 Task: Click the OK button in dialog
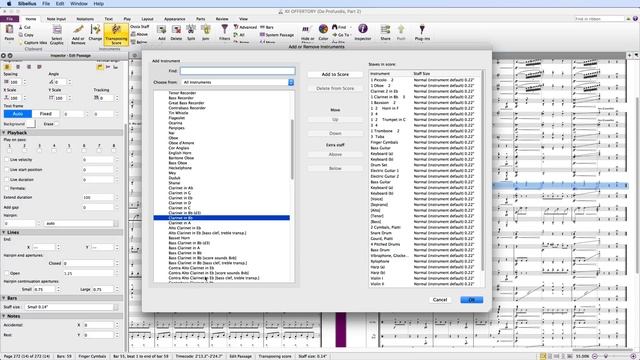471,300
